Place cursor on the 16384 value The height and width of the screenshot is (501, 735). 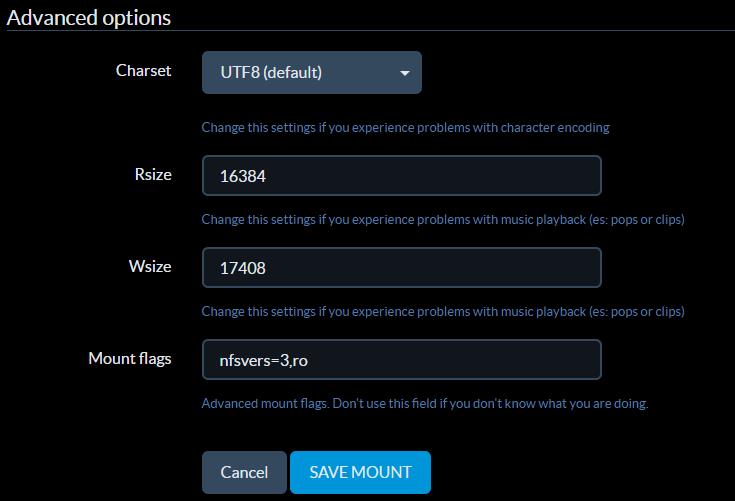pos(243,176)
